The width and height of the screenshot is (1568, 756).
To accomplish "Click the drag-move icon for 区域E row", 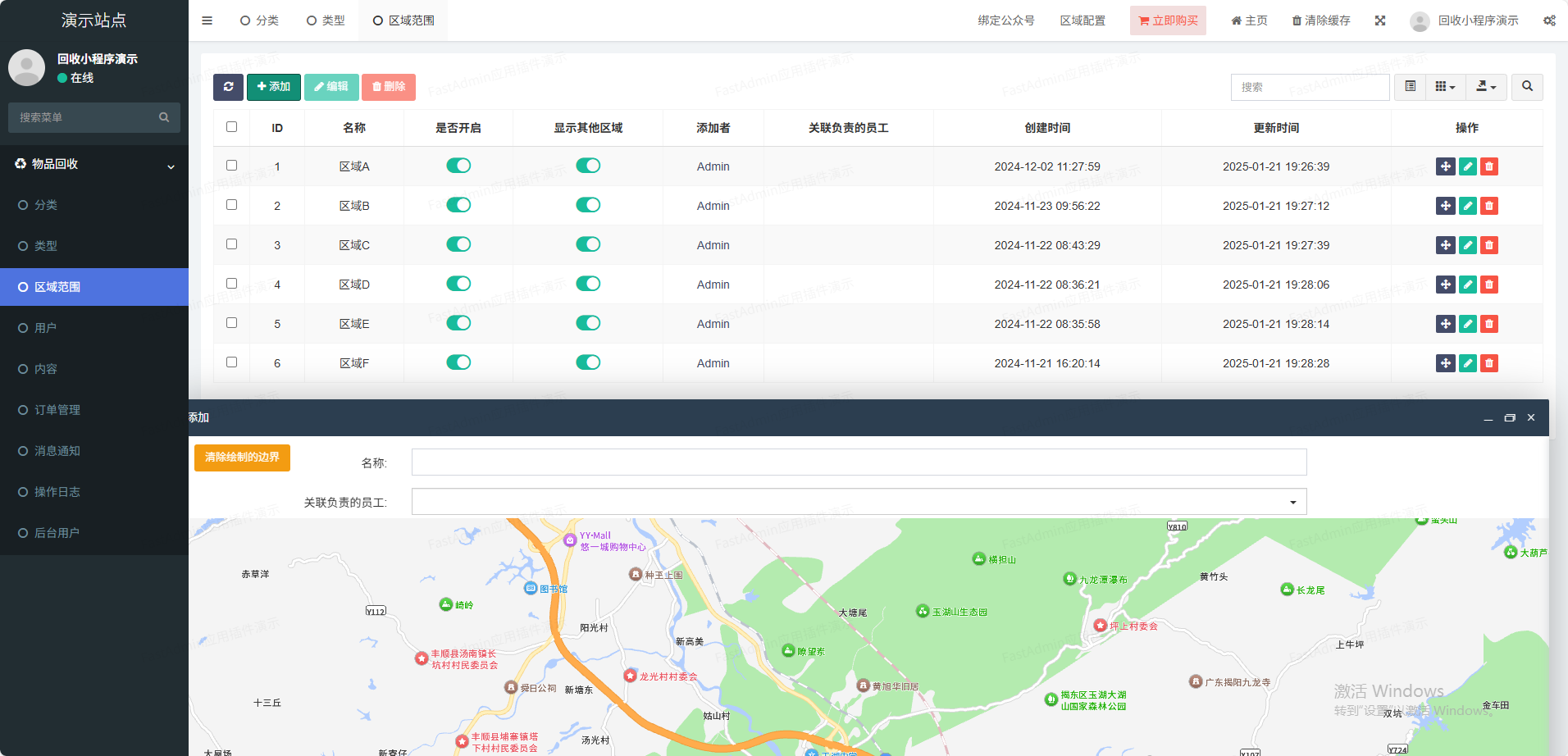I will coord(1446,324).
